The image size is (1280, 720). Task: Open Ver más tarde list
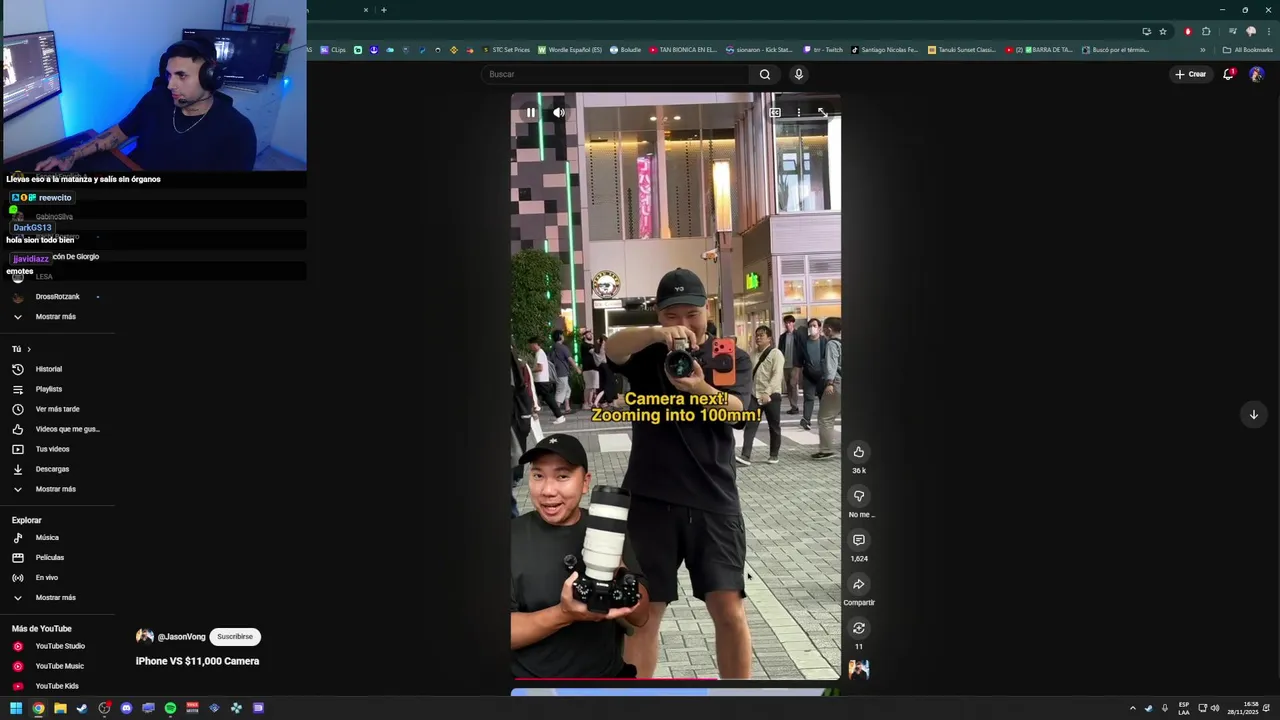(57, 409)
